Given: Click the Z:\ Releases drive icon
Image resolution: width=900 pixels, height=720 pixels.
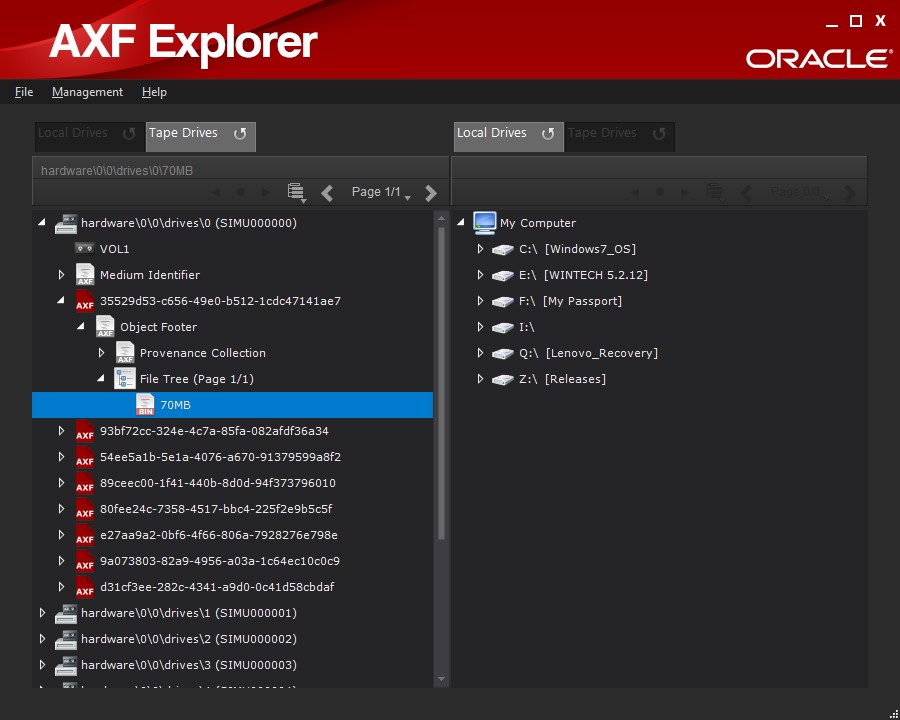Looking at the screenshot, I should pyautogui.click(x=503, y=379).
